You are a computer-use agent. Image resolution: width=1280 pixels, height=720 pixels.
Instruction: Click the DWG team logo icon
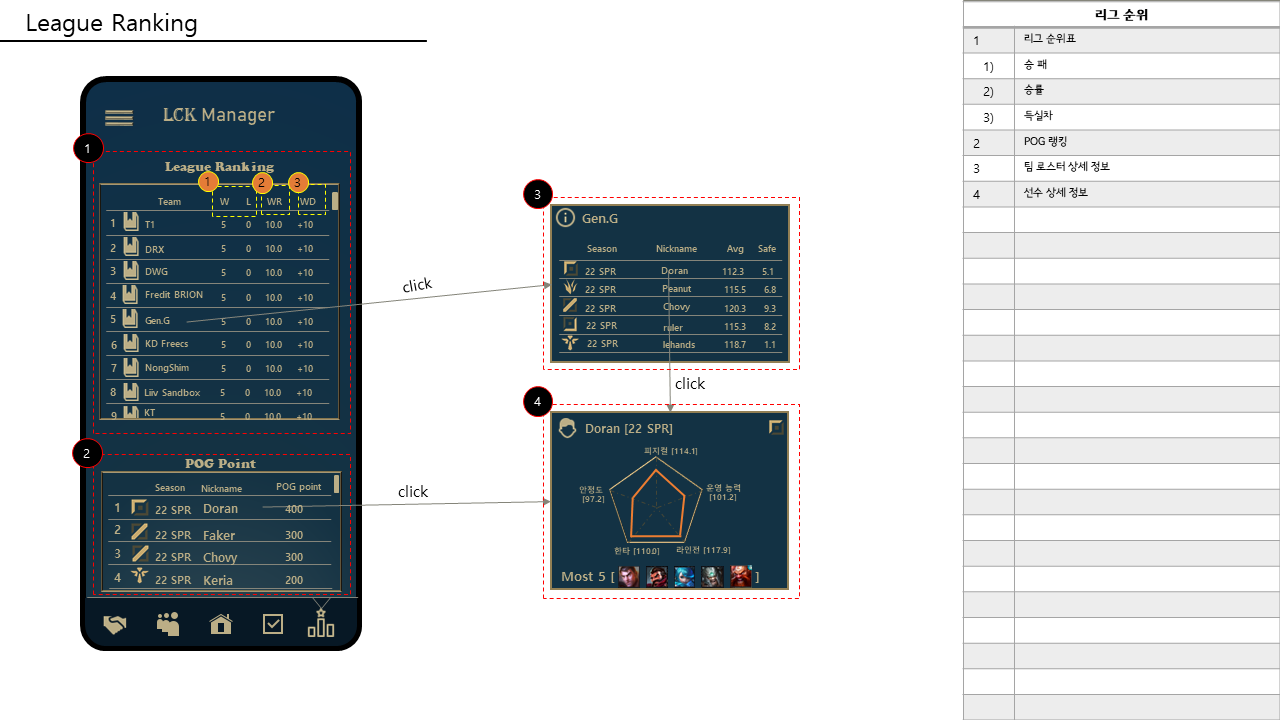(131, 271)
